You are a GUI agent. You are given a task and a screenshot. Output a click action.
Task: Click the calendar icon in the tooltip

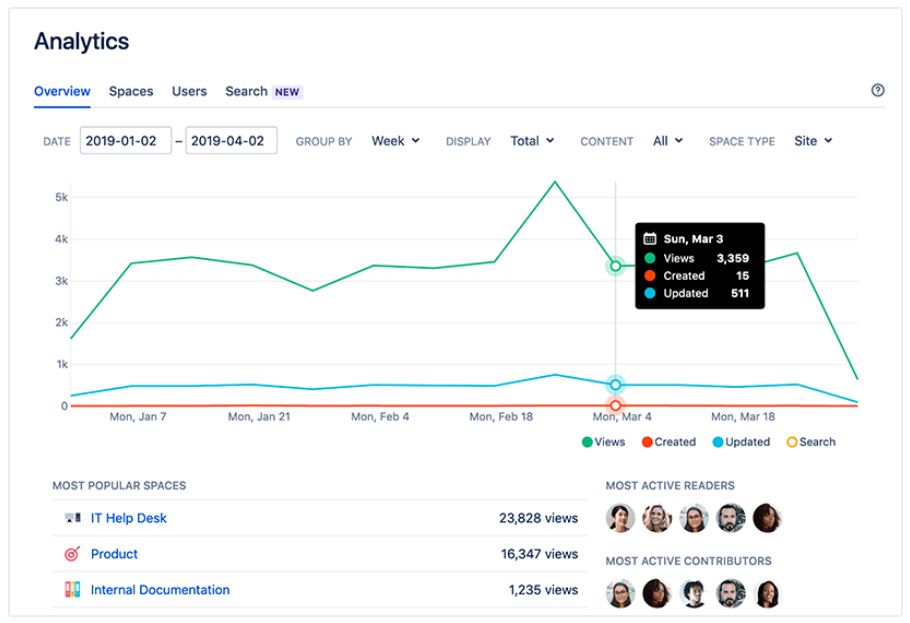click(649, 239)
